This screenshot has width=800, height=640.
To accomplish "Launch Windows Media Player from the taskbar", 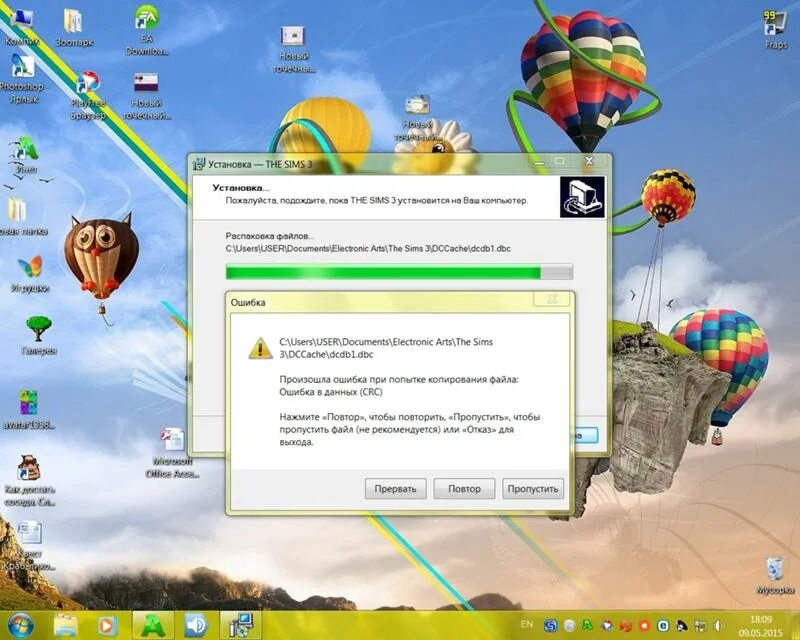I will pyautogui.click(x=107, y=625).
